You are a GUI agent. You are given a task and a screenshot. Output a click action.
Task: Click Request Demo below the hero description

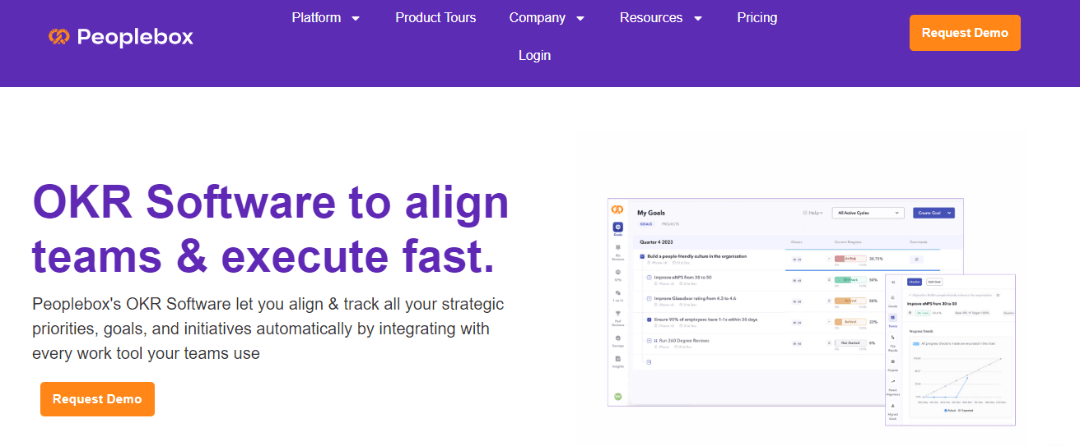(97, 399)
